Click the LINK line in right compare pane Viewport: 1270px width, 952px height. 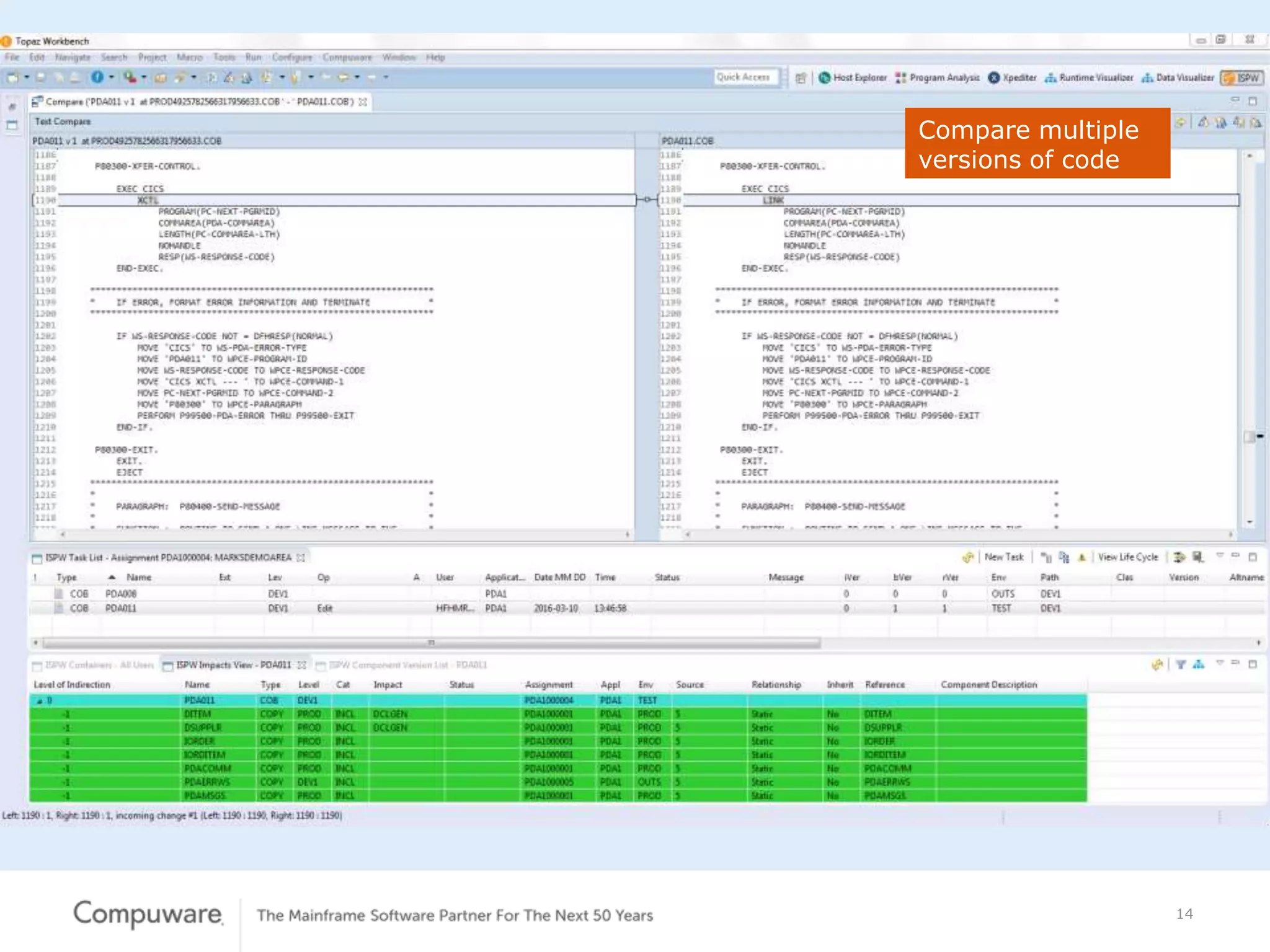pyautogui.click(x=949, y=200)
